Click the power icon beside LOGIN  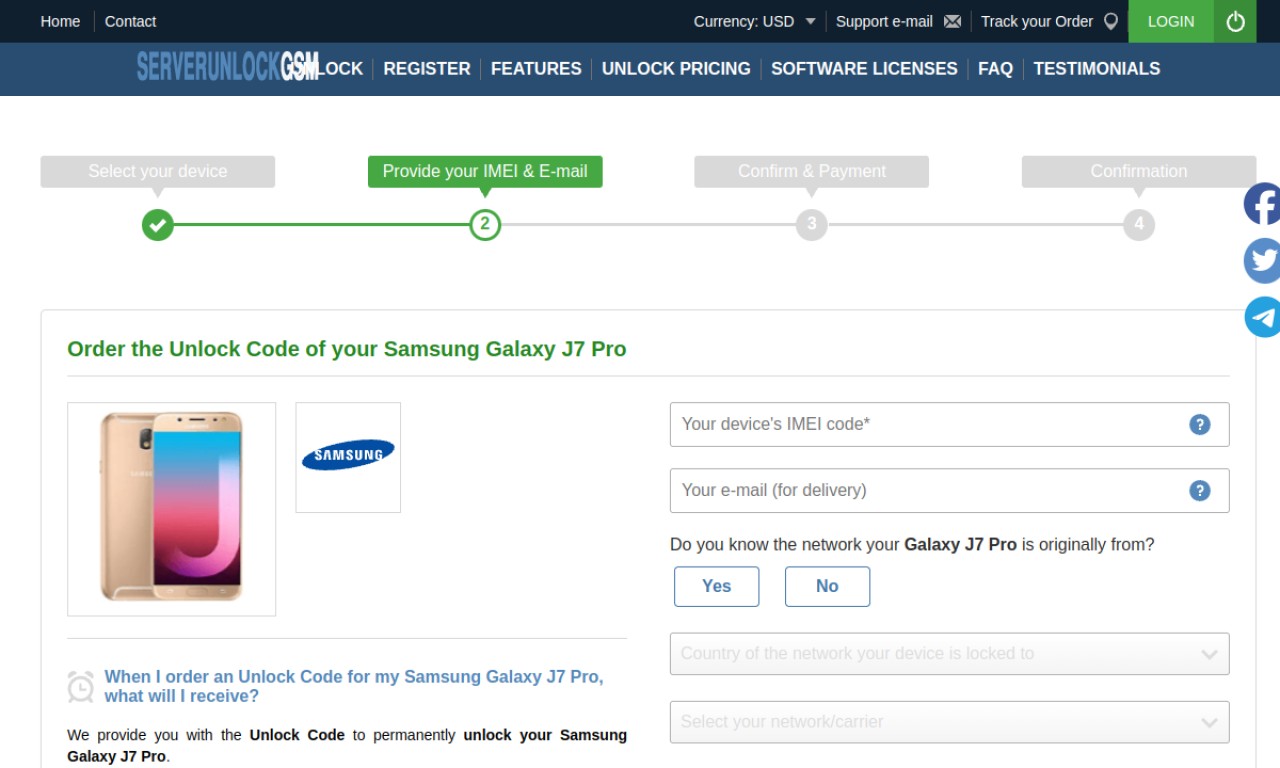tap(1235, 21)
